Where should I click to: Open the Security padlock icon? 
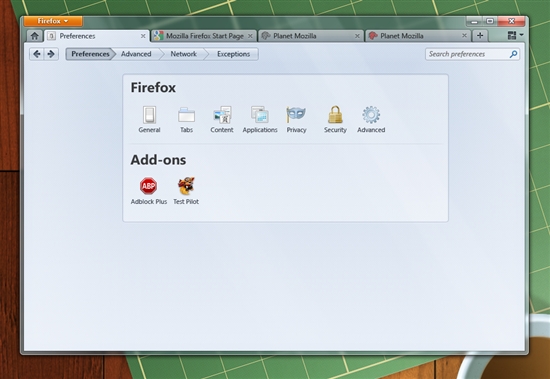click(335, 115)
